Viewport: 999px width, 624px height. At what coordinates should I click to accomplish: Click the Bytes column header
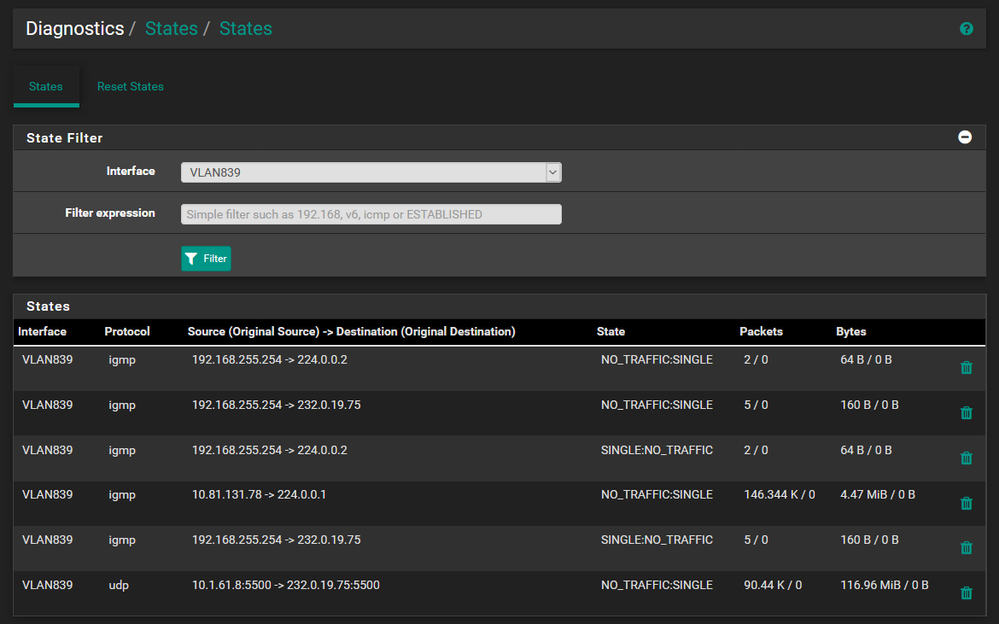click(x=851, y=332)
